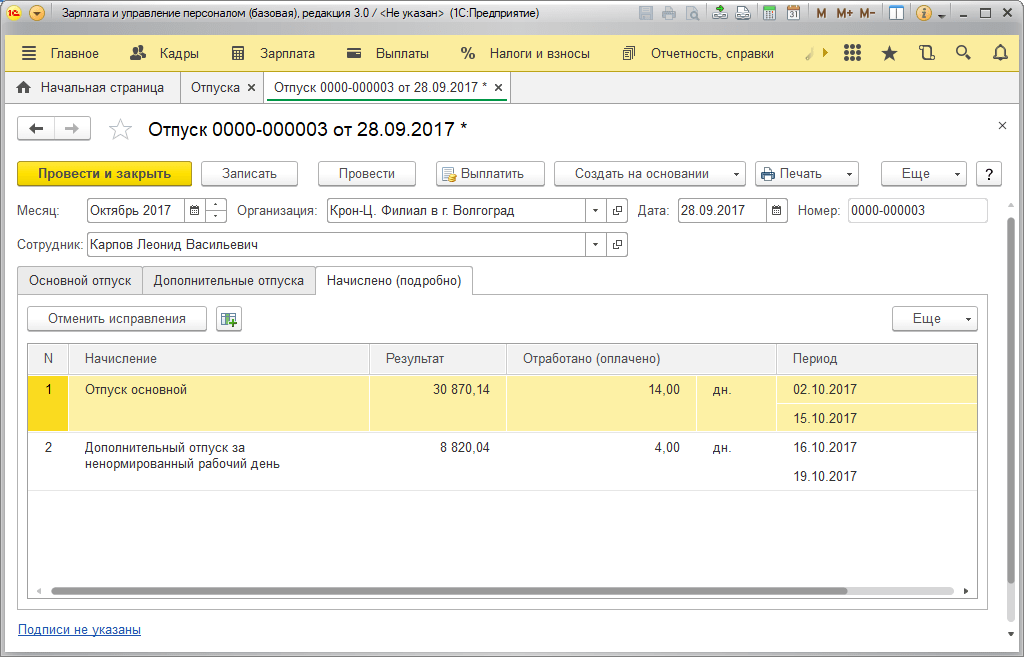This screenshot has height=657, width=1024.
Task: Click the Провести и закрыть button
Action: [104, 174]
